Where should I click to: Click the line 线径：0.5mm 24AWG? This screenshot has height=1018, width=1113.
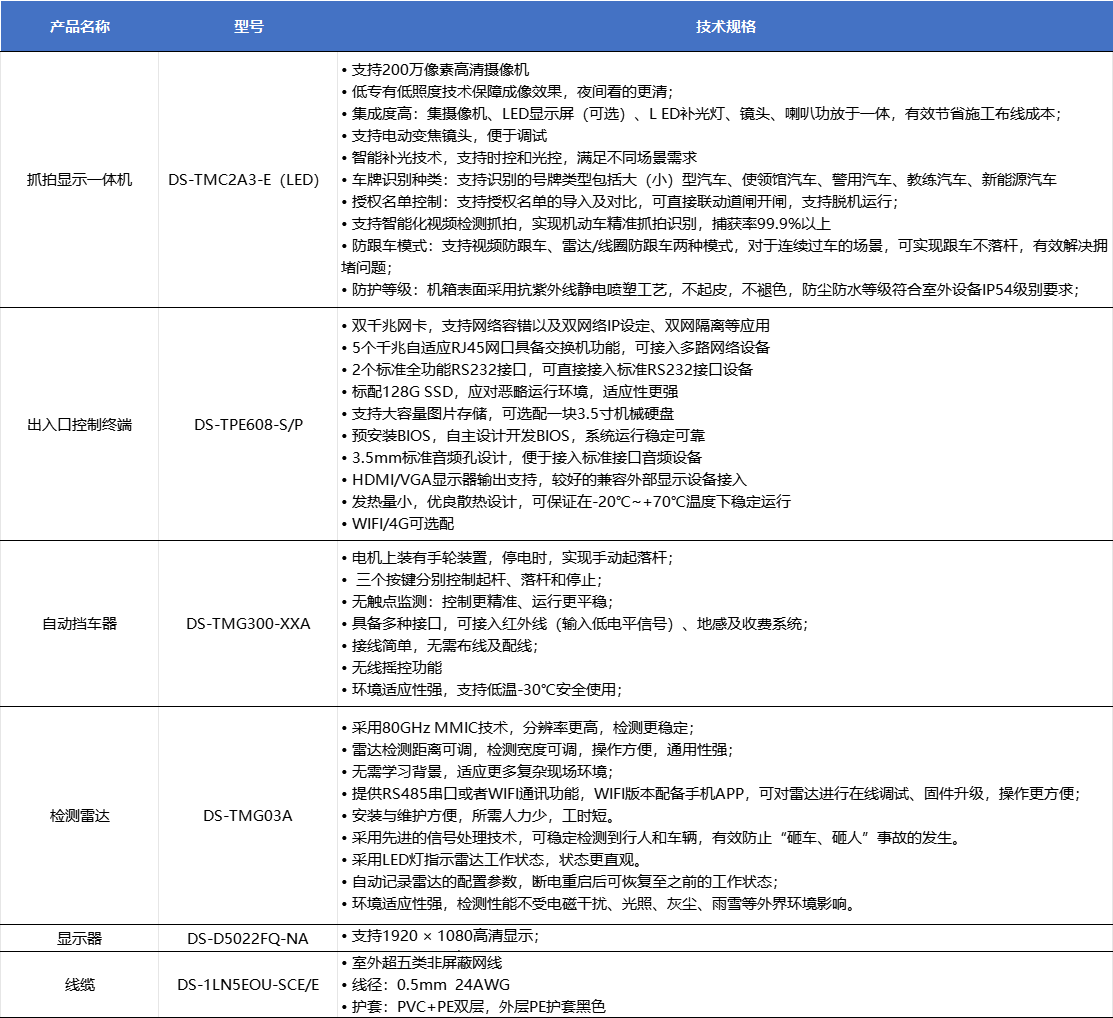pos(426,985)
